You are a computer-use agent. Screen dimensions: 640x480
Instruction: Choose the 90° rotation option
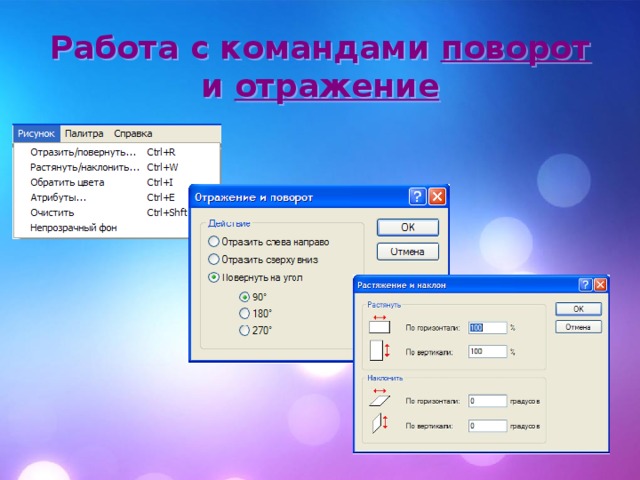(x=244, y=297)
